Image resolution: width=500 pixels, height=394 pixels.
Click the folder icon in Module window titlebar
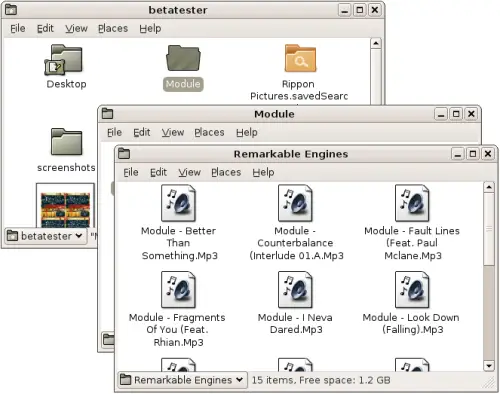[x=107, y=114]
